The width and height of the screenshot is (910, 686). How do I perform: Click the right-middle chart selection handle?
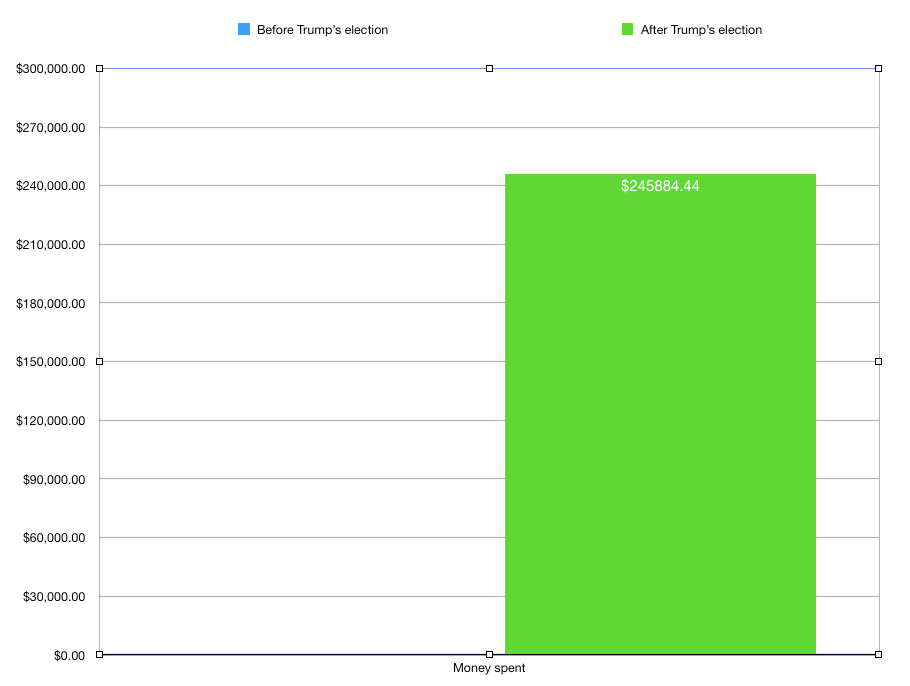(x=879, y=362)
